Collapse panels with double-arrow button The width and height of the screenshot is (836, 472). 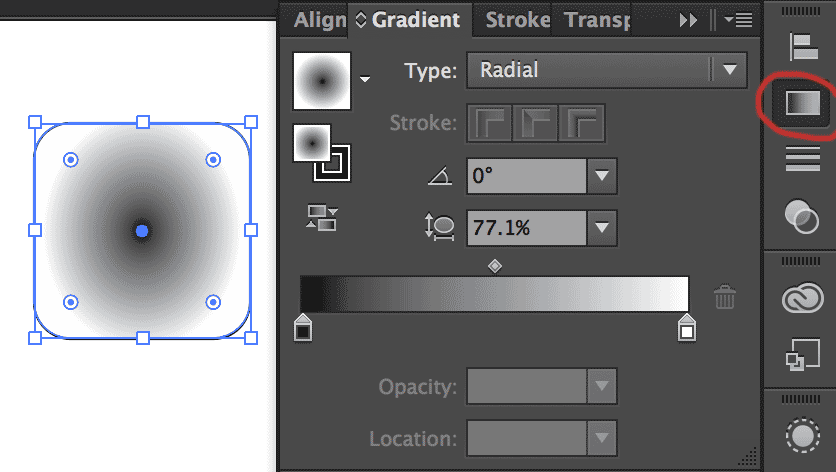688,19
